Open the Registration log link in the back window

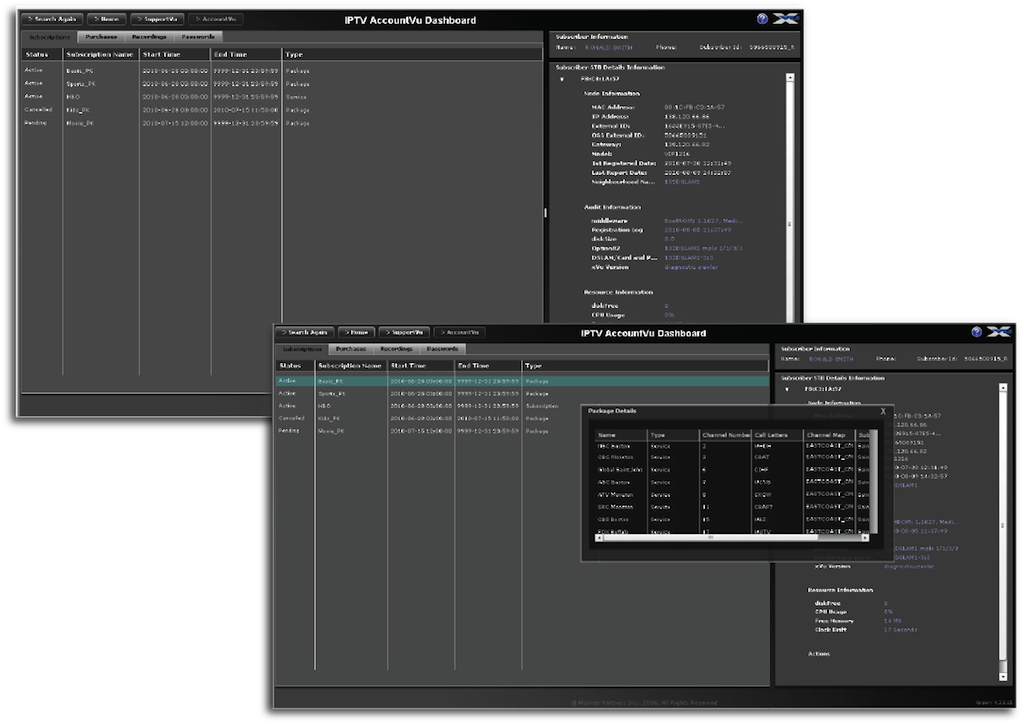point(697,229)
